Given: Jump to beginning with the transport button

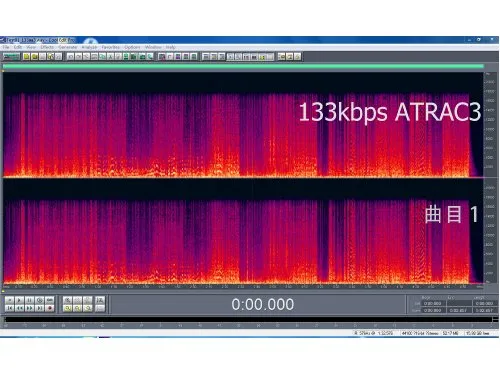Looking at the screenshot, I should 9,308.
